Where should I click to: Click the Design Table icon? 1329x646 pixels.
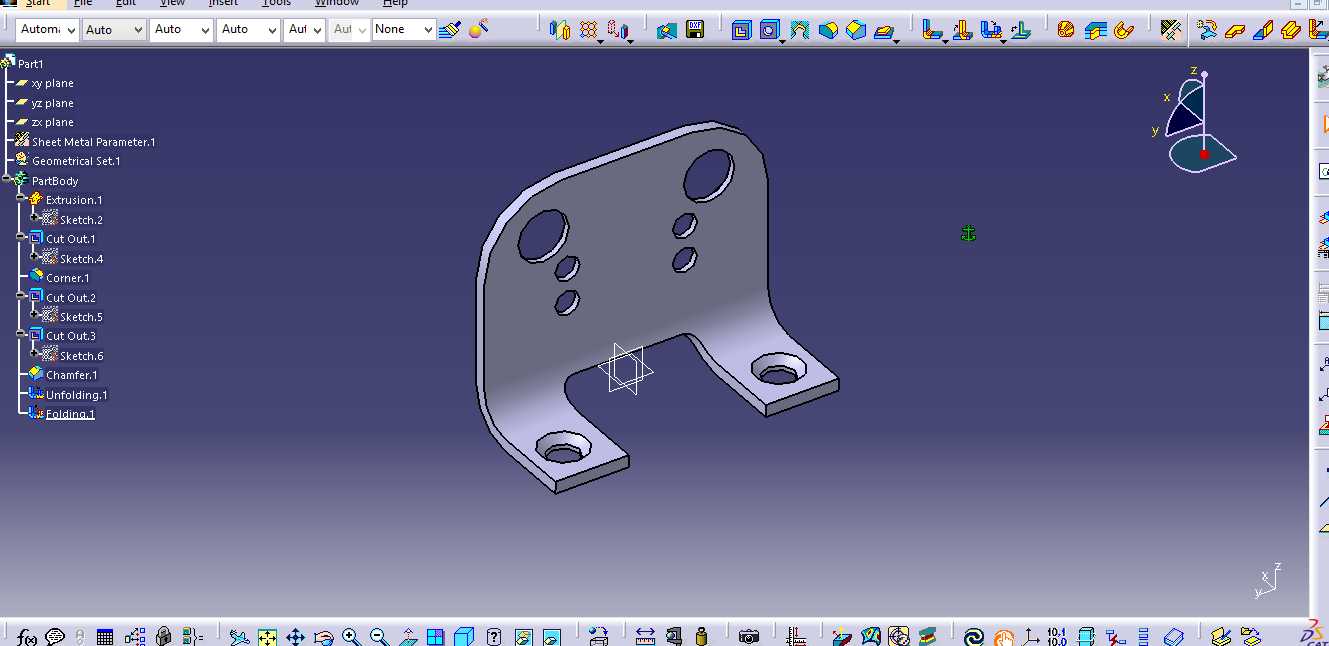coord(105,636)
